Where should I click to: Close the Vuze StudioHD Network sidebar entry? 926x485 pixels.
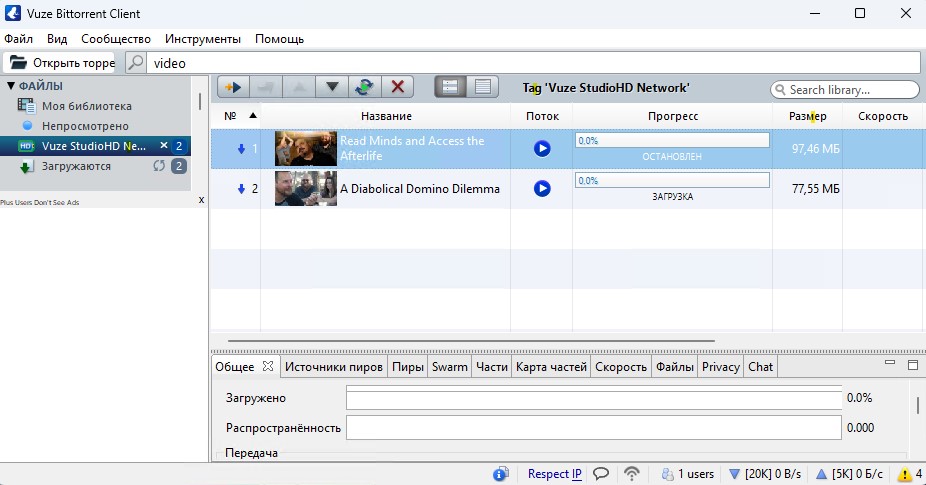(x=164, y=145)
